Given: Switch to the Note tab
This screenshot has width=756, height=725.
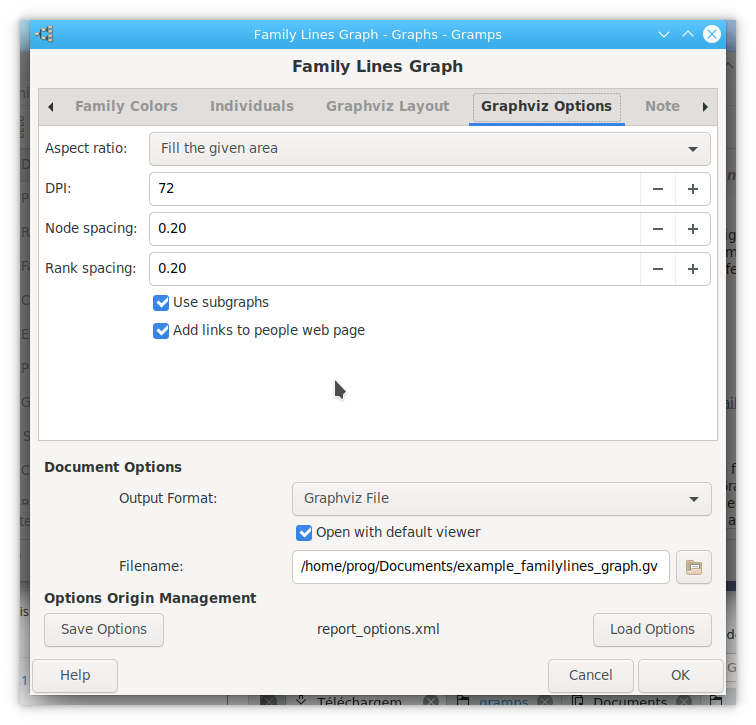Looking at the screenshot, I should (662, 106).
